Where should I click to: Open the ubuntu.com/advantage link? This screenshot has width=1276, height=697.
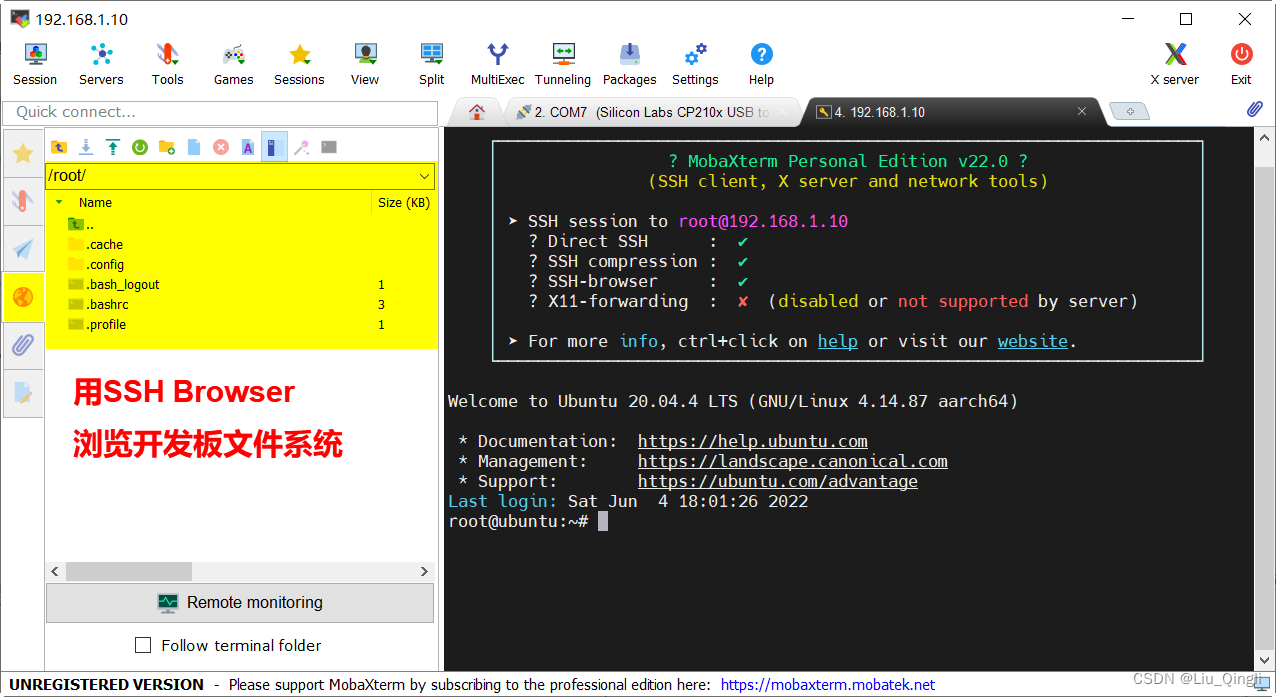778,481
